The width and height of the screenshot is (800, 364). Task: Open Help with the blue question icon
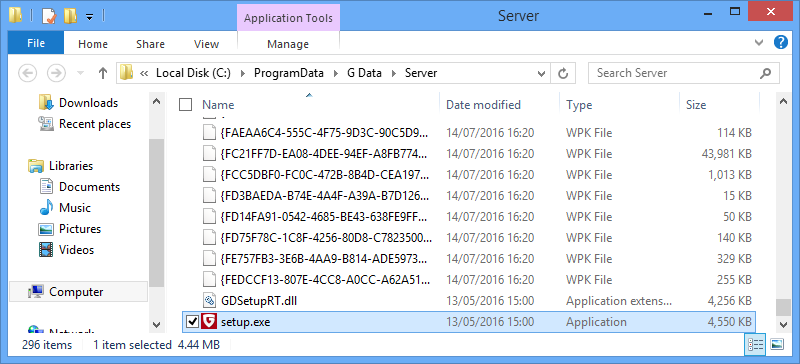click(781, 42)
